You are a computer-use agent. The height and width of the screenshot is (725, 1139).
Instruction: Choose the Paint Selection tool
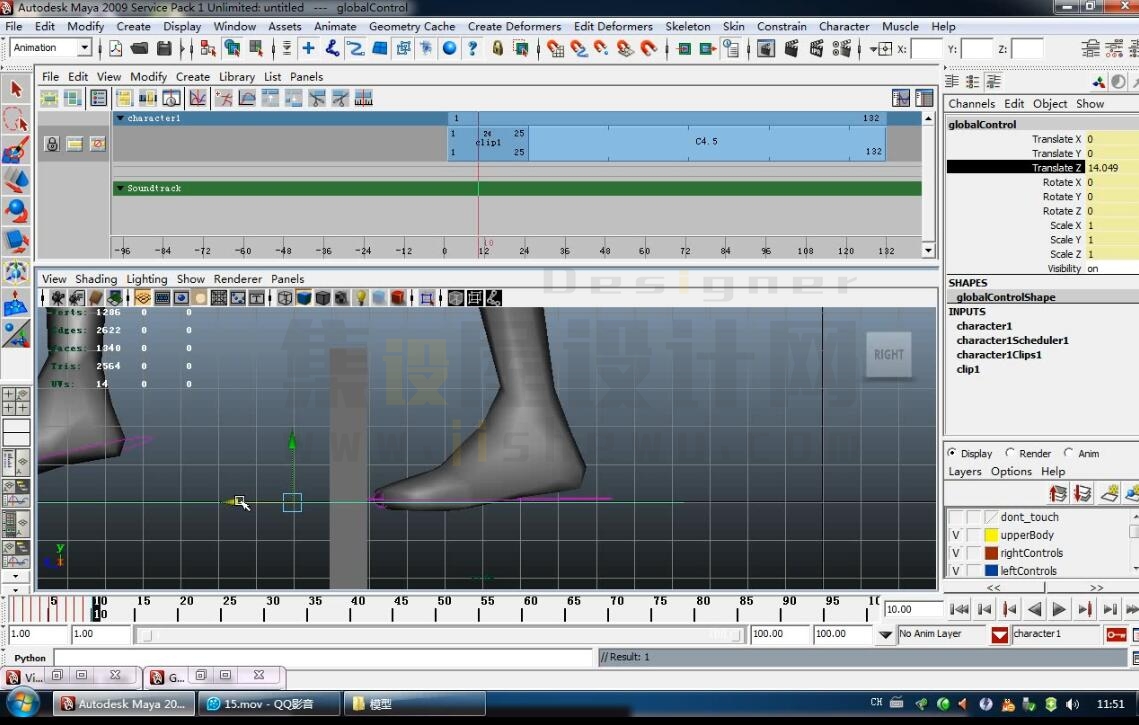point(16,150)
